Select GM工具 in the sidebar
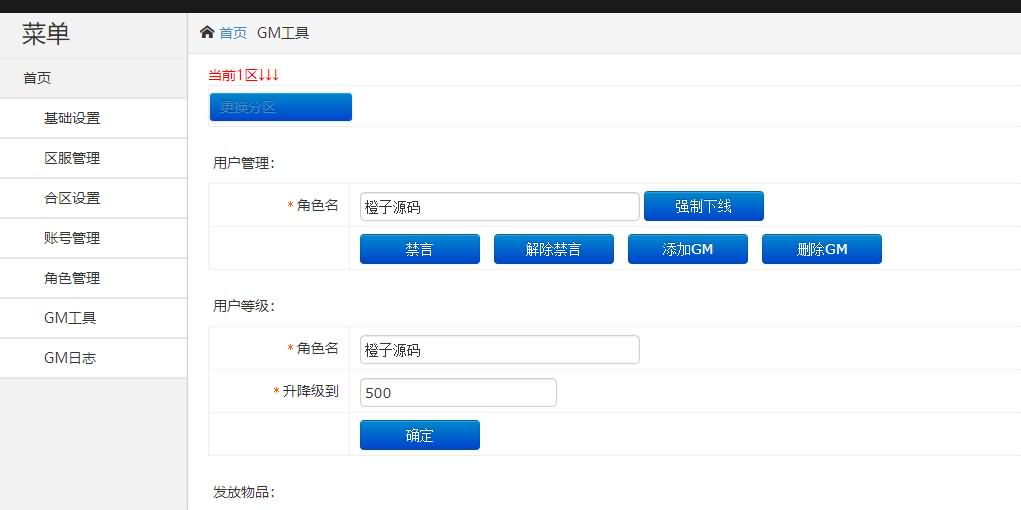 (x=70, y=318)
